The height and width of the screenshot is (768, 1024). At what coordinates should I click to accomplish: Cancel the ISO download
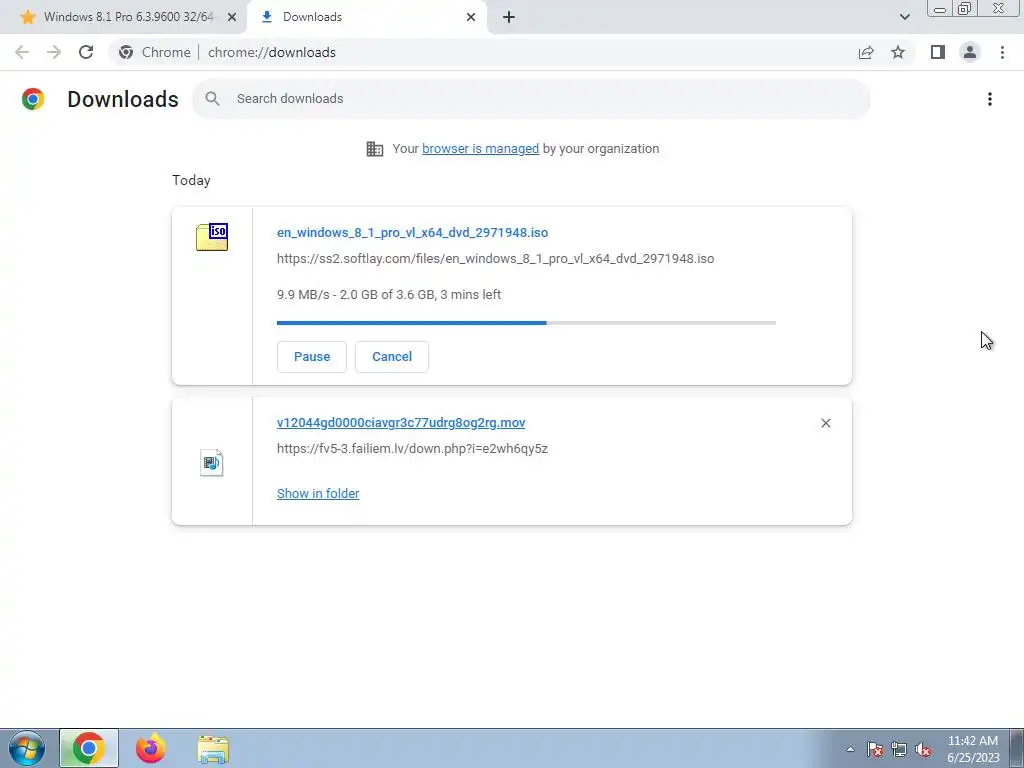392,357
